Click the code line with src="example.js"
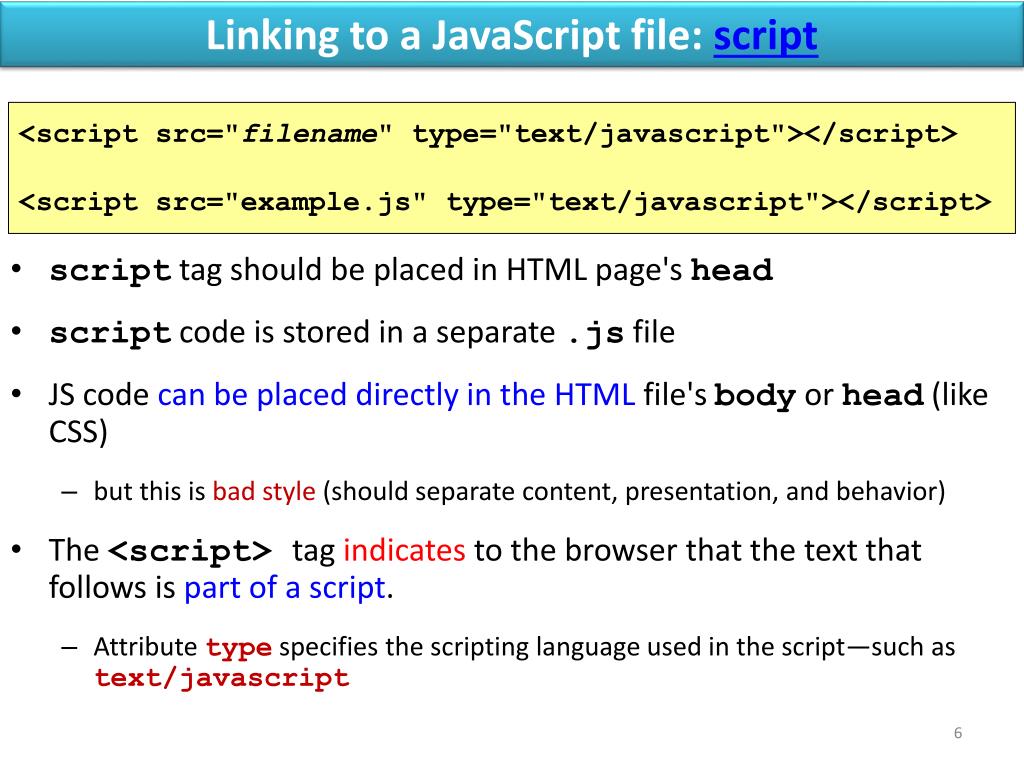1024x768 pixels. 505,202
